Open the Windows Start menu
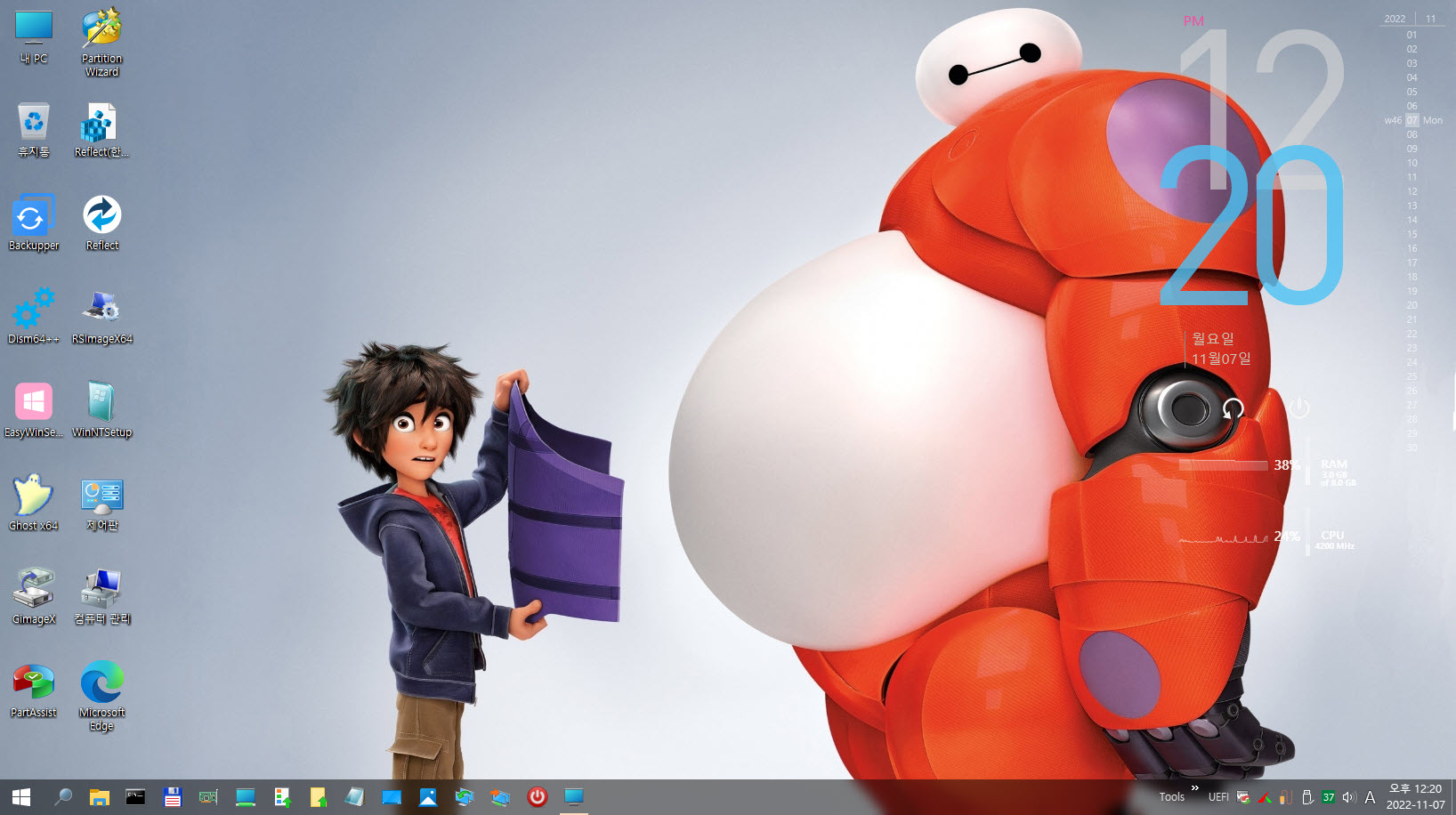Screen dimensions: 1456x815 (x=21, y=797)
